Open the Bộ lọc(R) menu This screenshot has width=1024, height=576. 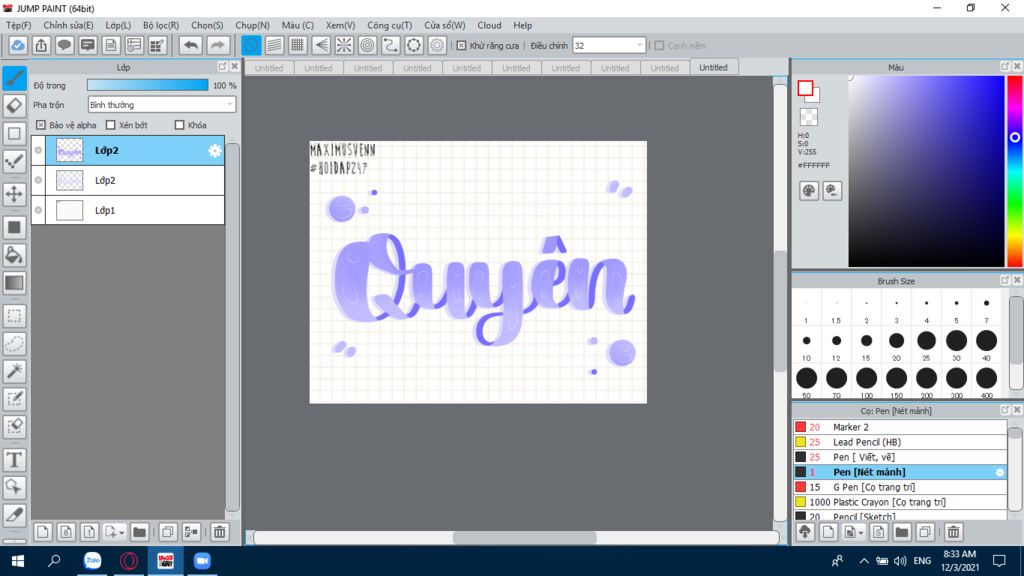click(161, 25)
